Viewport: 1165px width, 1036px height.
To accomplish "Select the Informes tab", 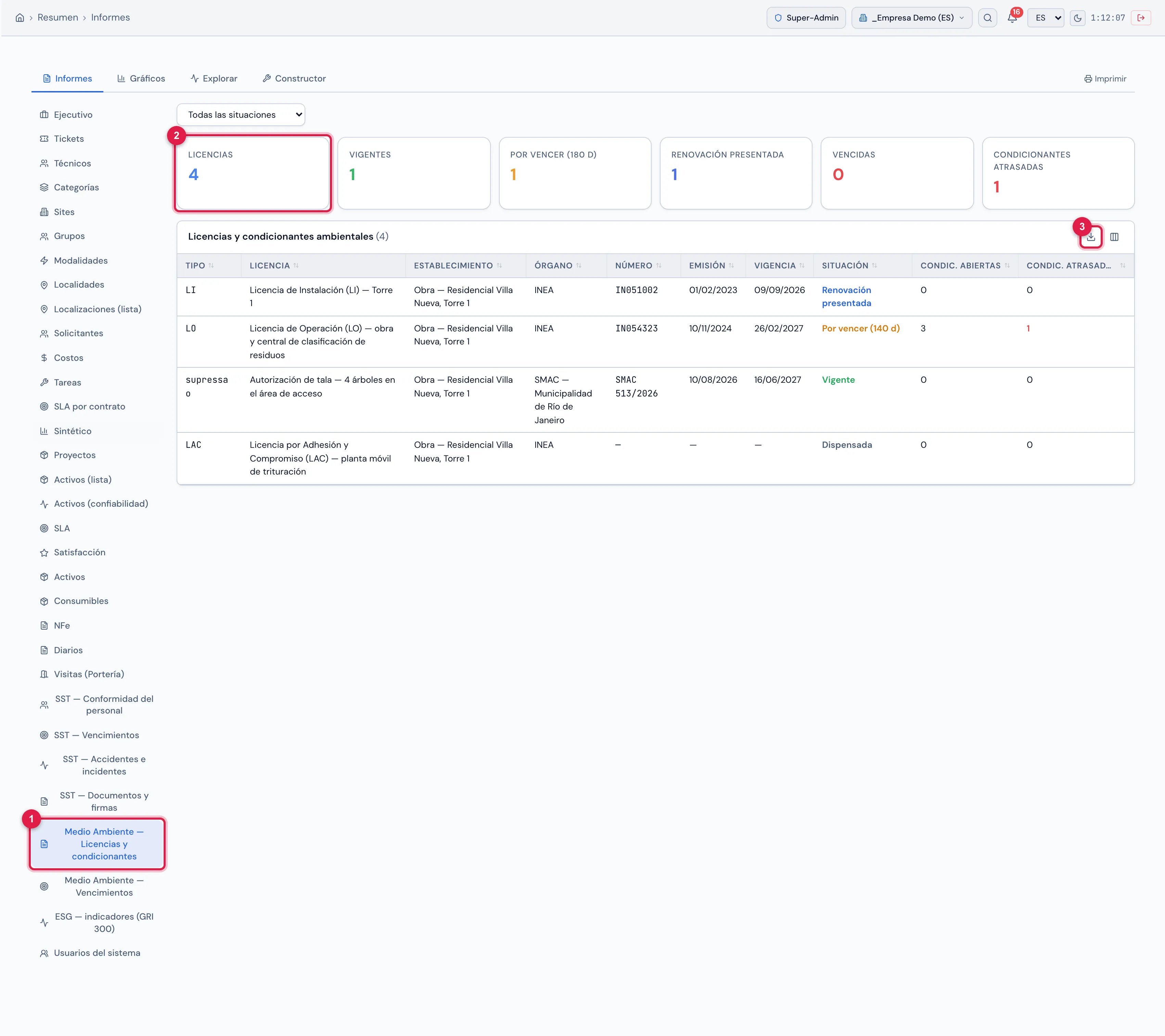I will click(68, 79).
